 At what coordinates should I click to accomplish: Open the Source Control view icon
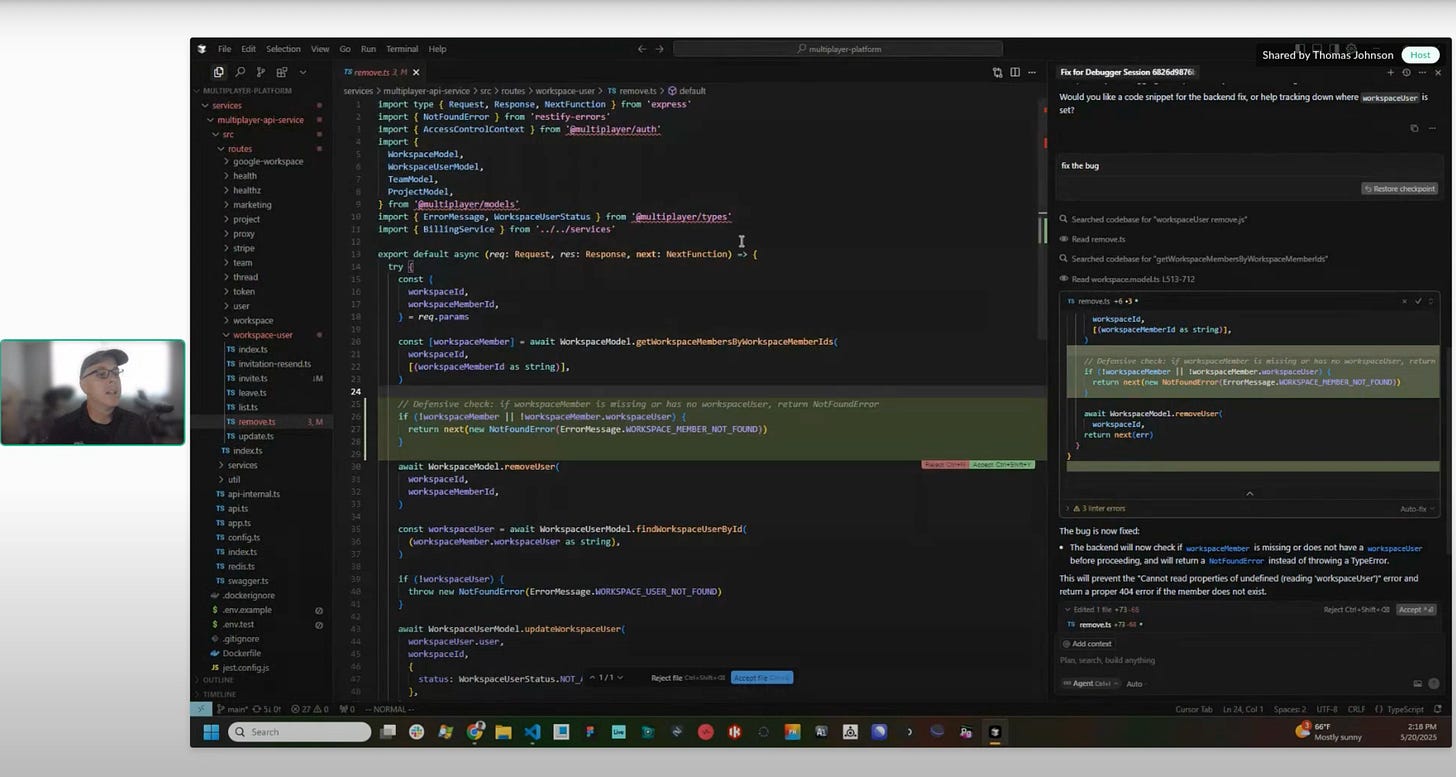261,72
